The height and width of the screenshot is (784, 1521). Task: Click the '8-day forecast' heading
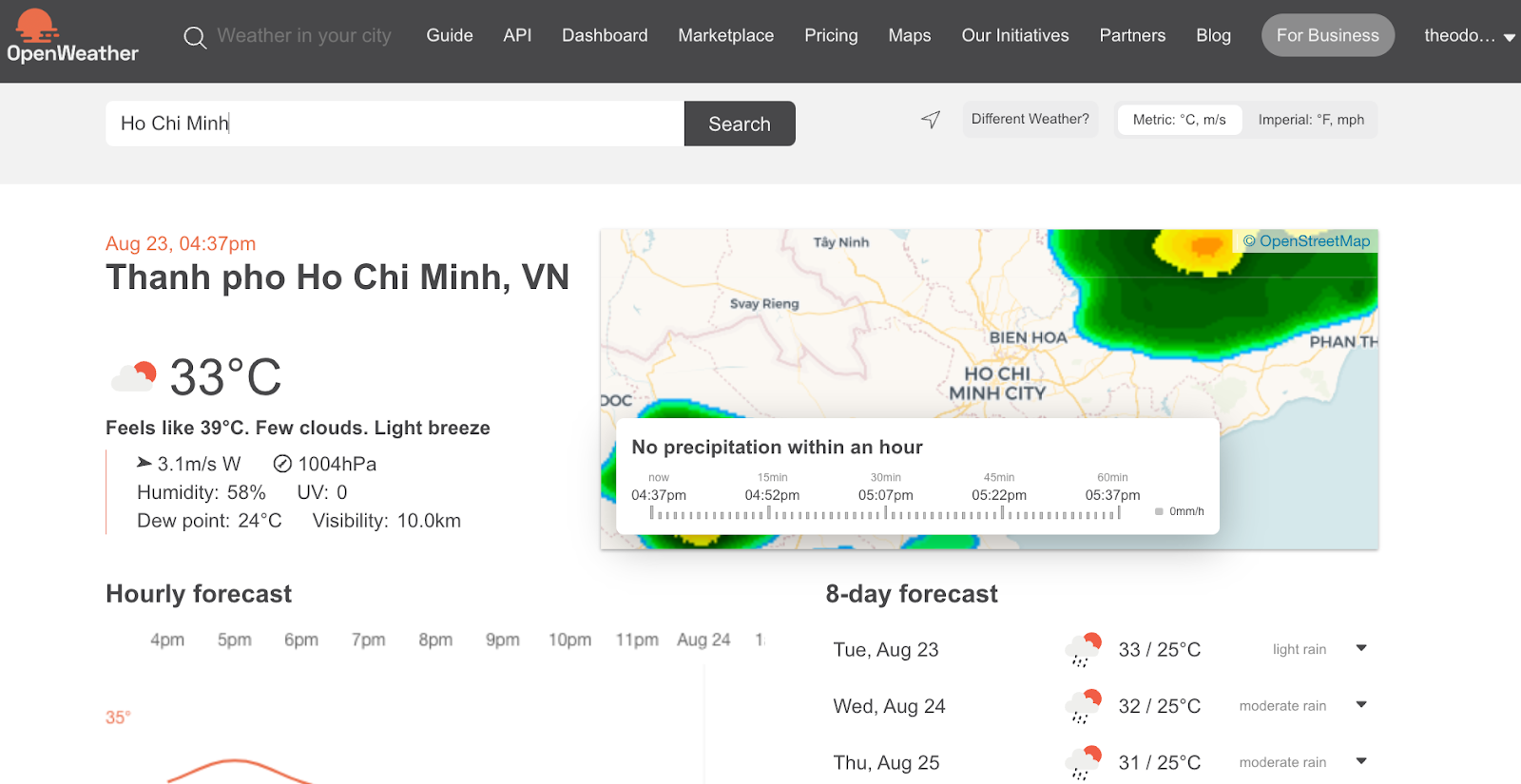click(x=912, y=594)
